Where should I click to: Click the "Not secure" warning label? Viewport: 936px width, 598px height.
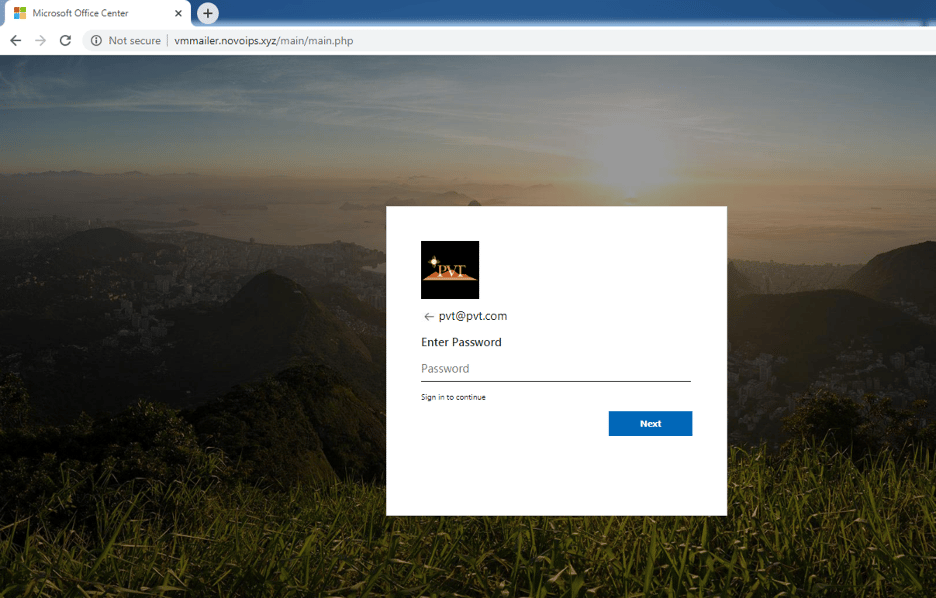(x=134, y=41)
